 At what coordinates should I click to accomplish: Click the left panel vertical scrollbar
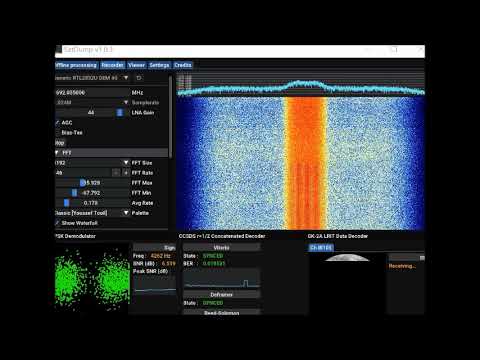point(171,117)
